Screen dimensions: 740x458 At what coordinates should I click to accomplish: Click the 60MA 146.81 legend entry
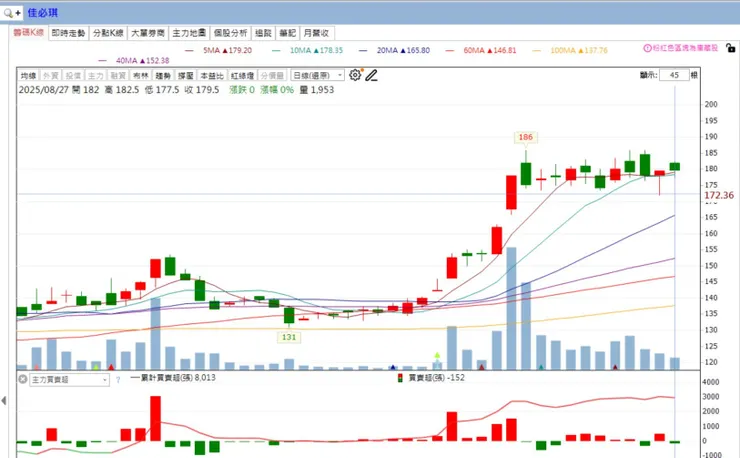(x=481, y=50)
